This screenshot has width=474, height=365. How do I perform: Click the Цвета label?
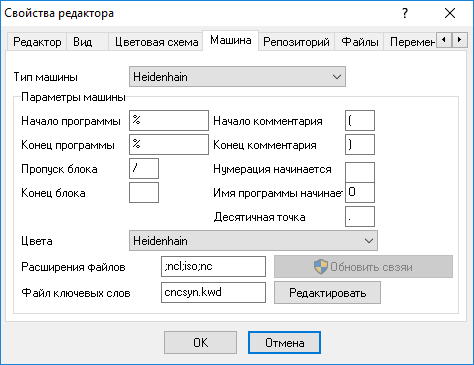37,241
